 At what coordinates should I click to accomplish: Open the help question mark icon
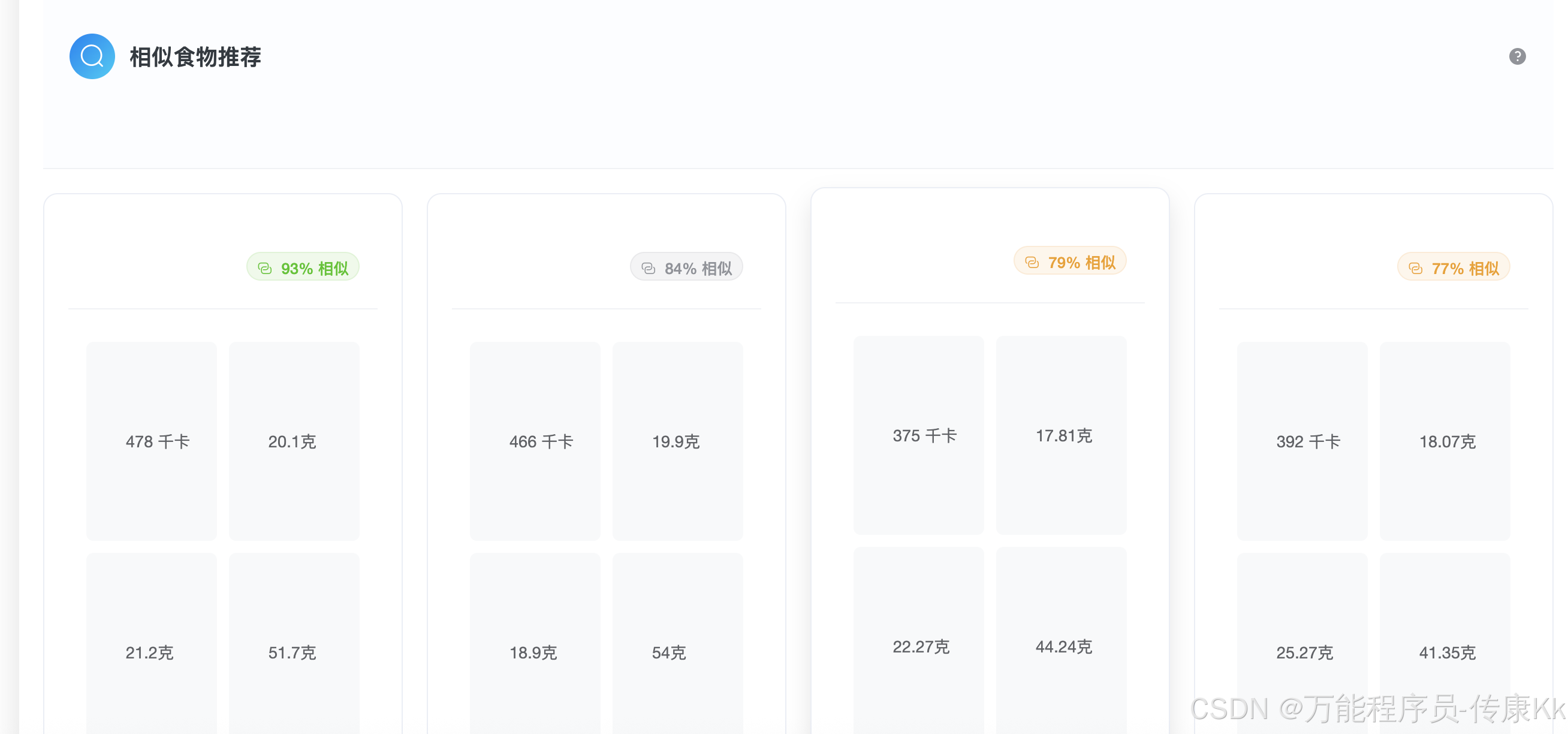pyautogui.click(x=1517, y=56)
